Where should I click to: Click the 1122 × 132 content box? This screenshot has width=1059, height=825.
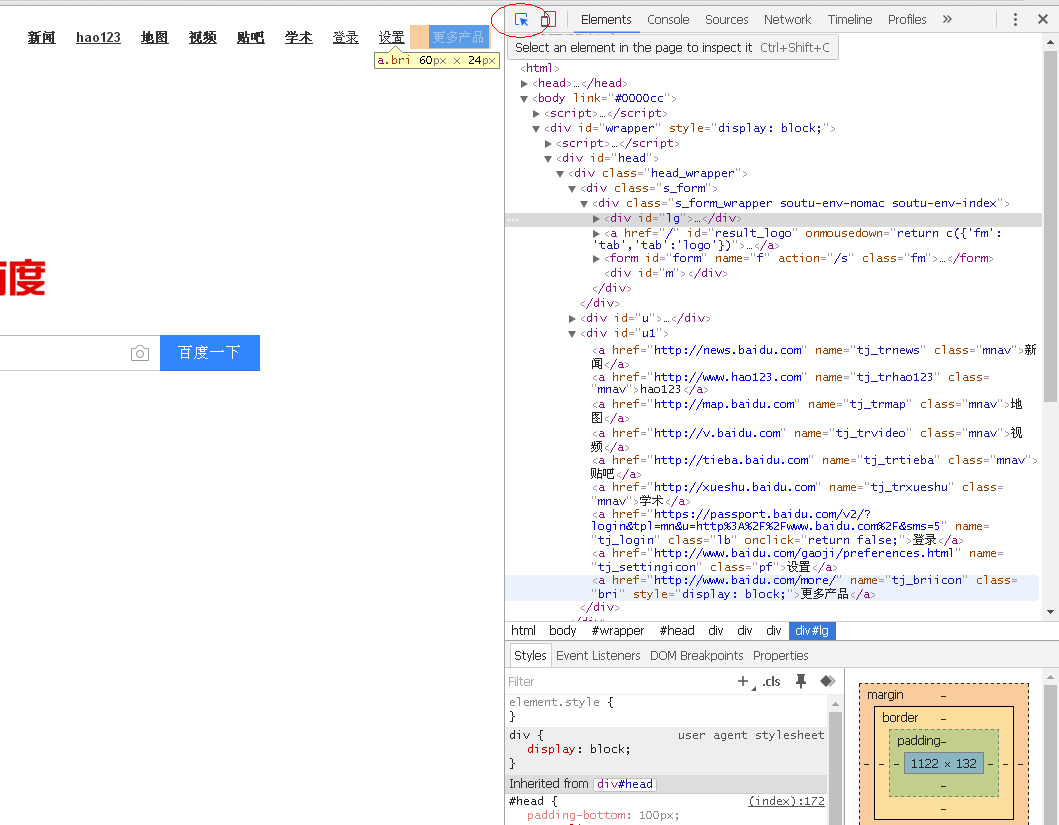(x=944, y=764)
